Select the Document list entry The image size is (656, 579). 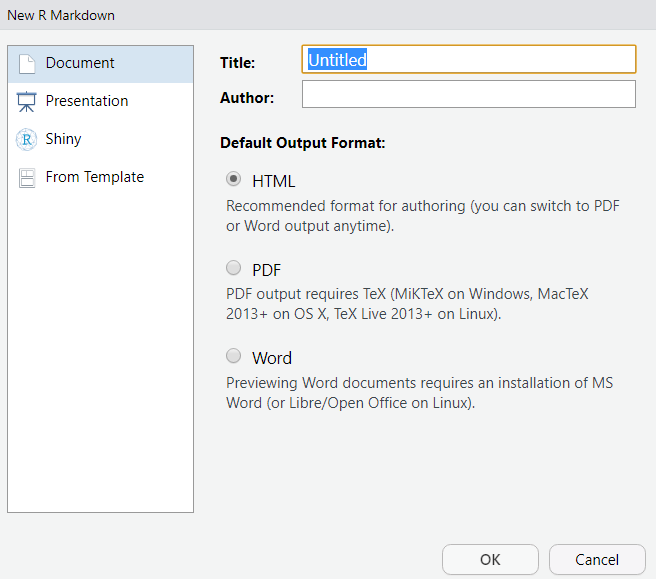pyautogui.click(x=100, y=64)
